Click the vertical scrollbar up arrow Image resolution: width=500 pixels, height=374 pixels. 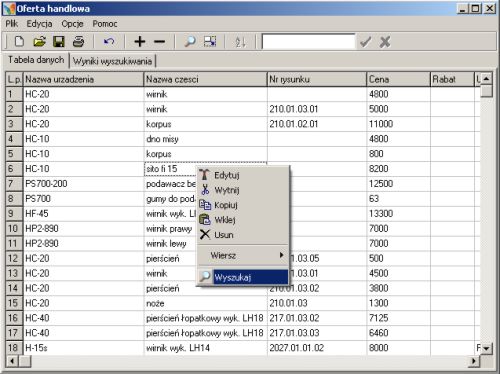pyautogui.click(x=486, y=79)
